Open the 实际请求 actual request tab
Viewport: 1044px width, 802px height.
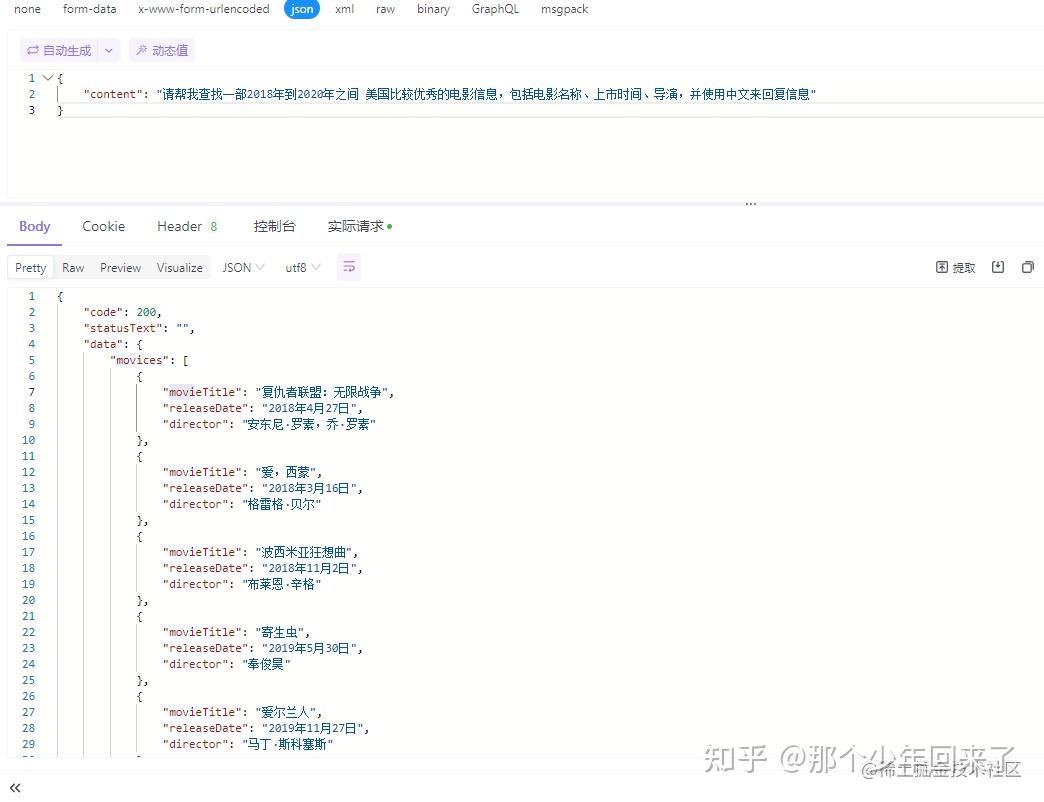(x=355, y=226)
